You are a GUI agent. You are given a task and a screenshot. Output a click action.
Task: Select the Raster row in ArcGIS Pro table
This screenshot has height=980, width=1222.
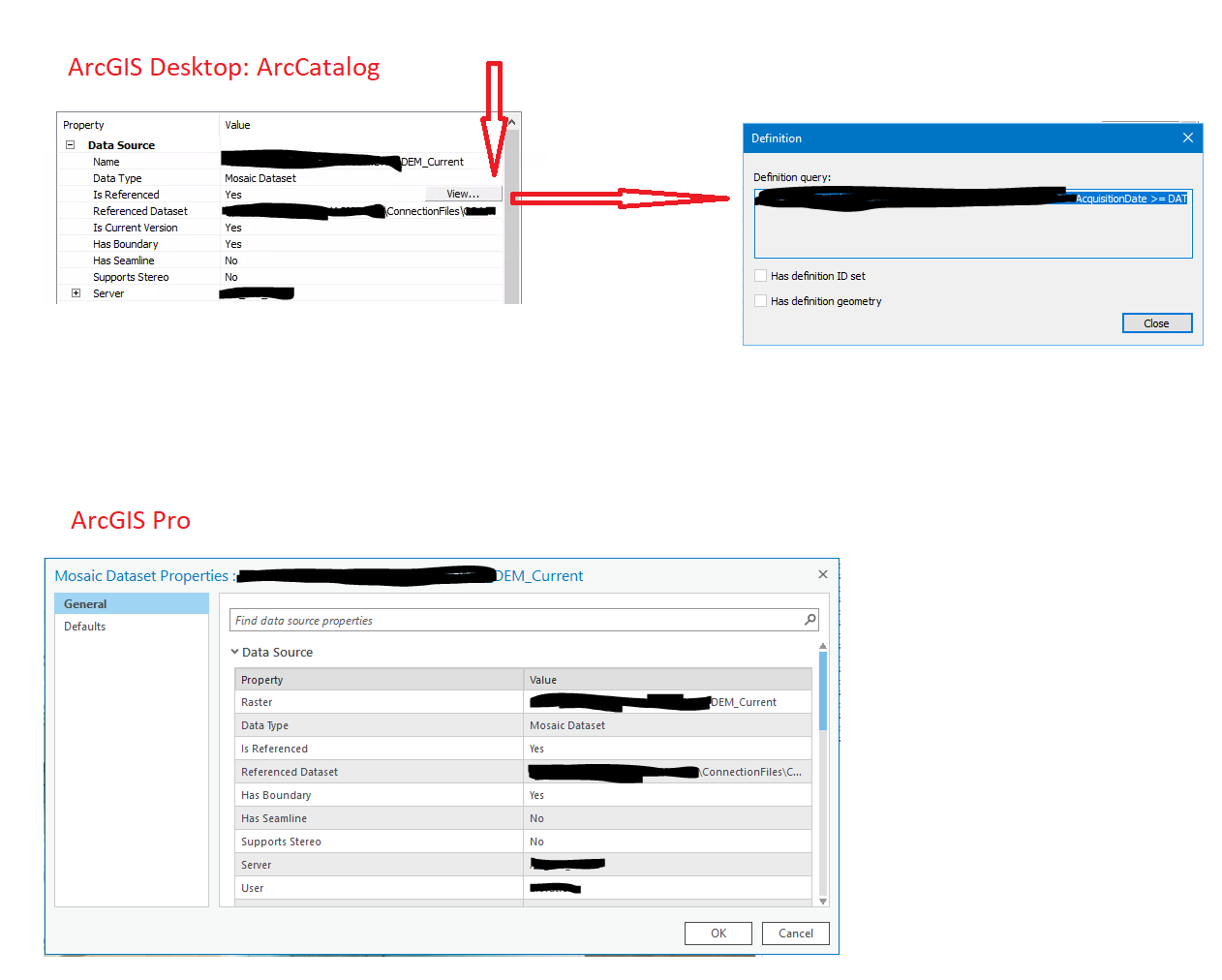coord(523,702)
